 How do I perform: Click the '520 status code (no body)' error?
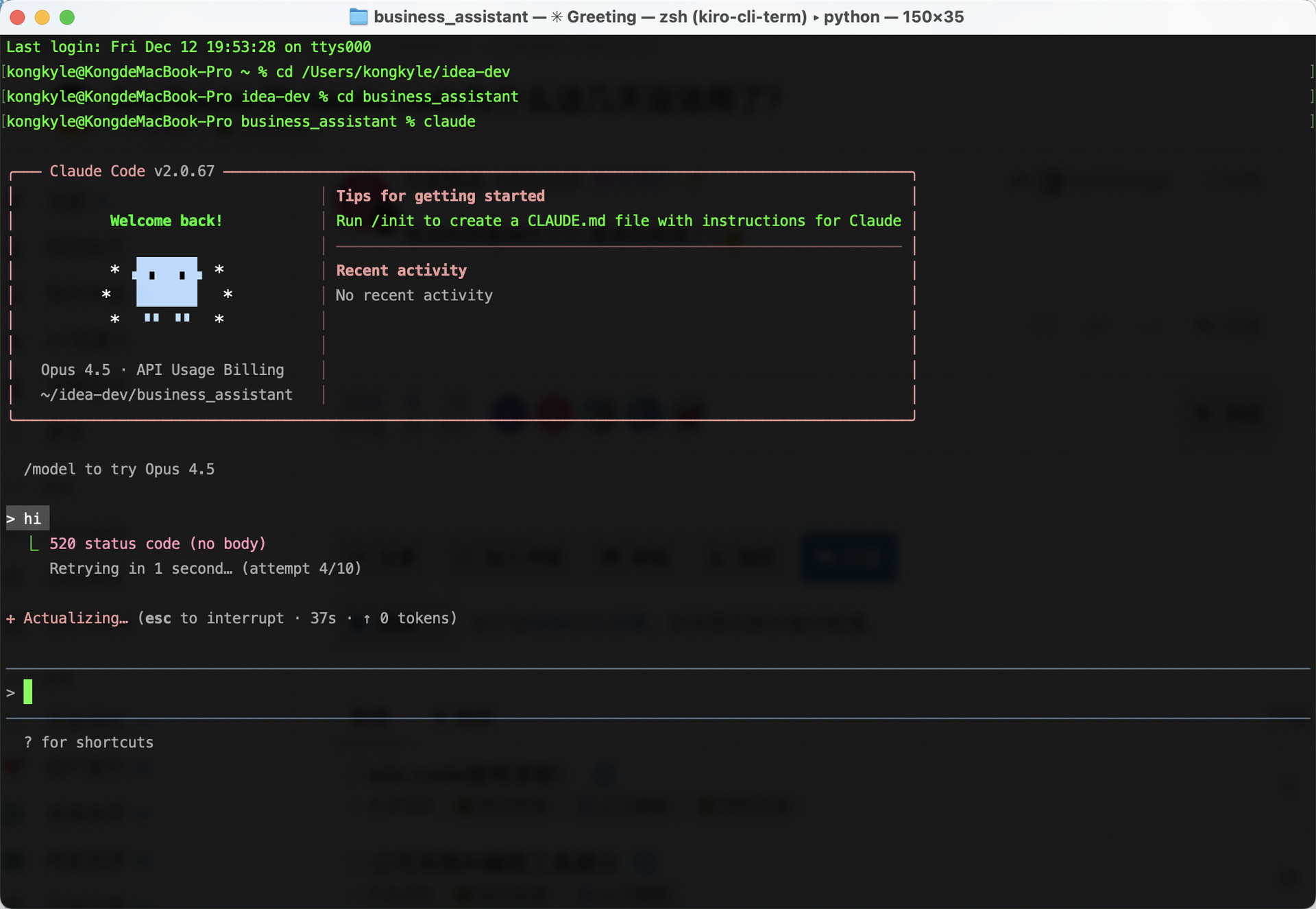[158, 544]
